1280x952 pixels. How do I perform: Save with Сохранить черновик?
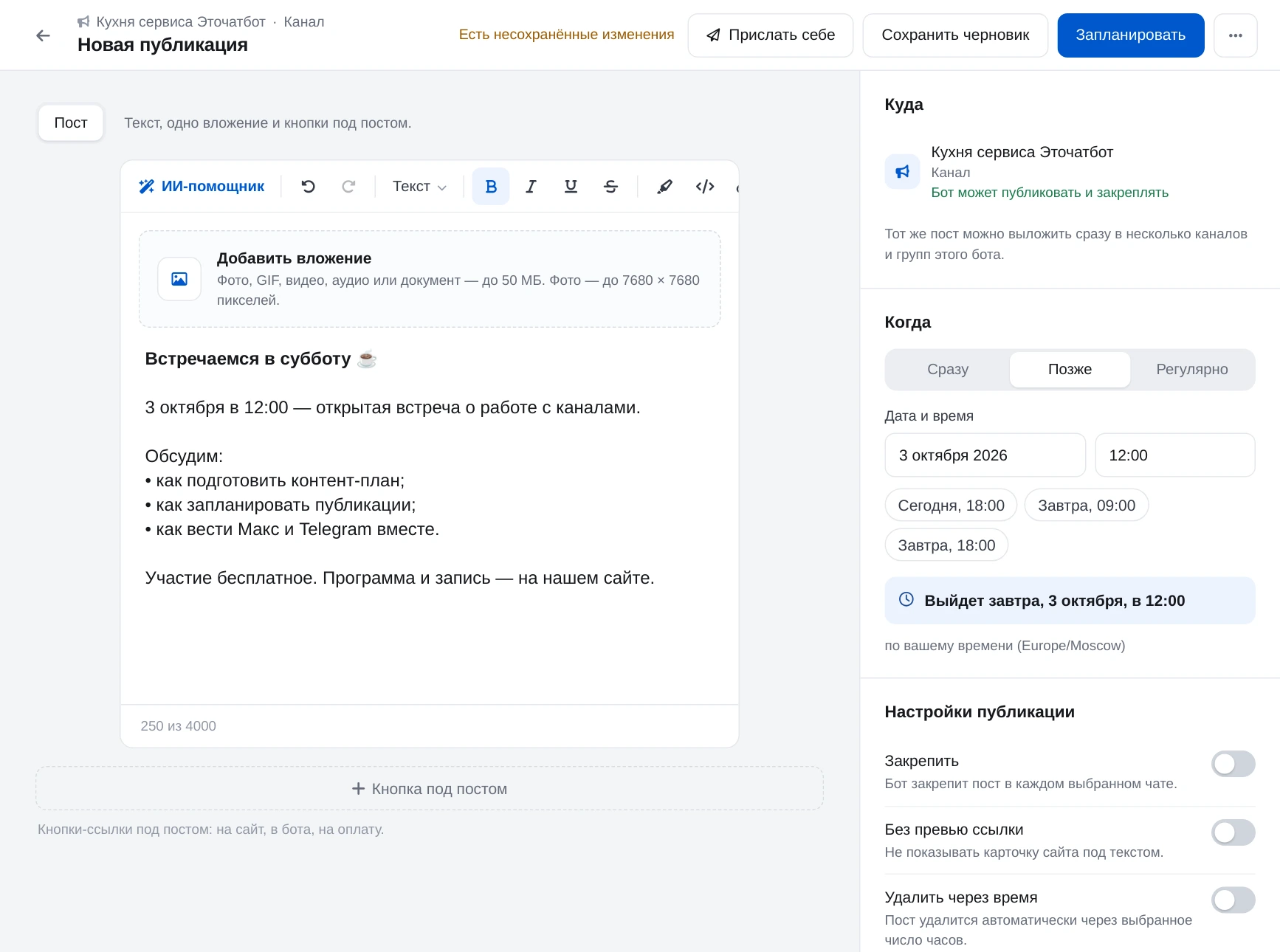[x=955, y=35]
